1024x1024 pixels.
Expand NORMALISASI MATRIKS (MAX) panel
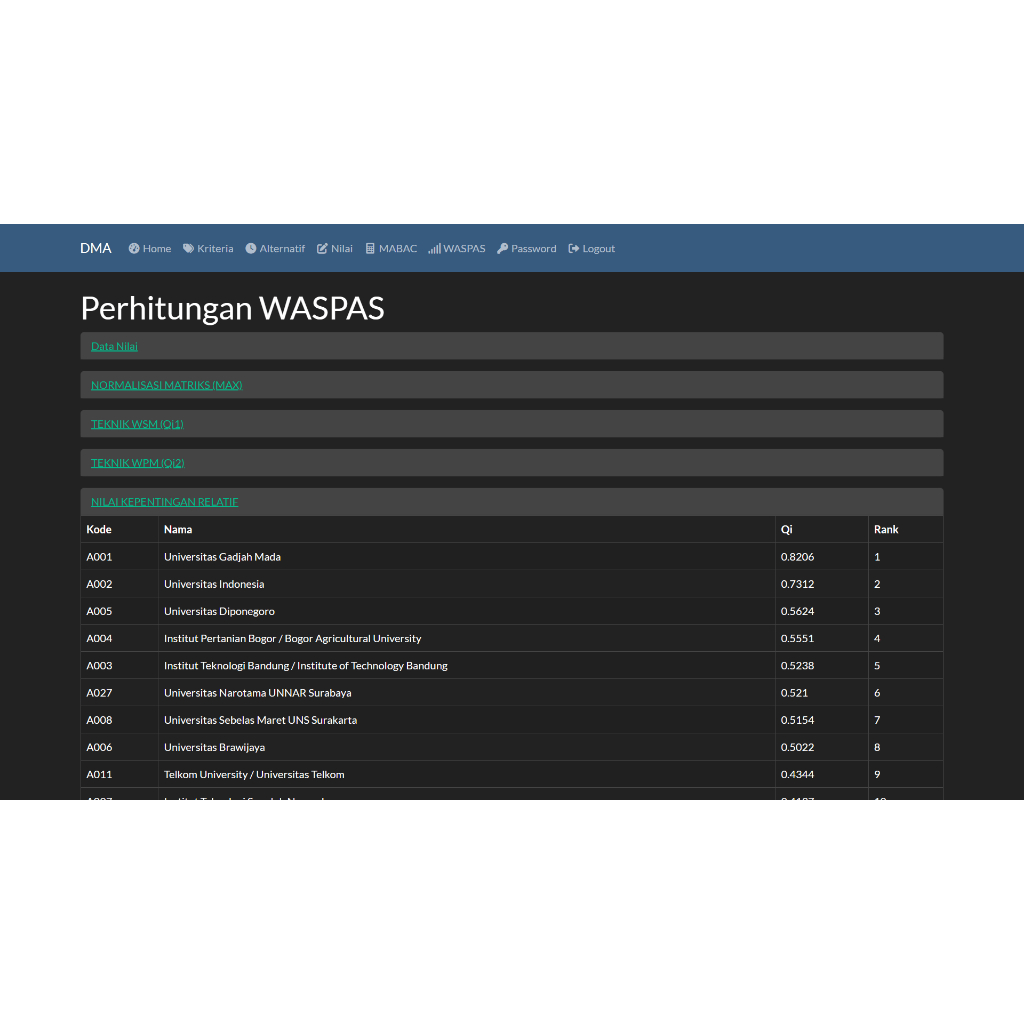167,385
